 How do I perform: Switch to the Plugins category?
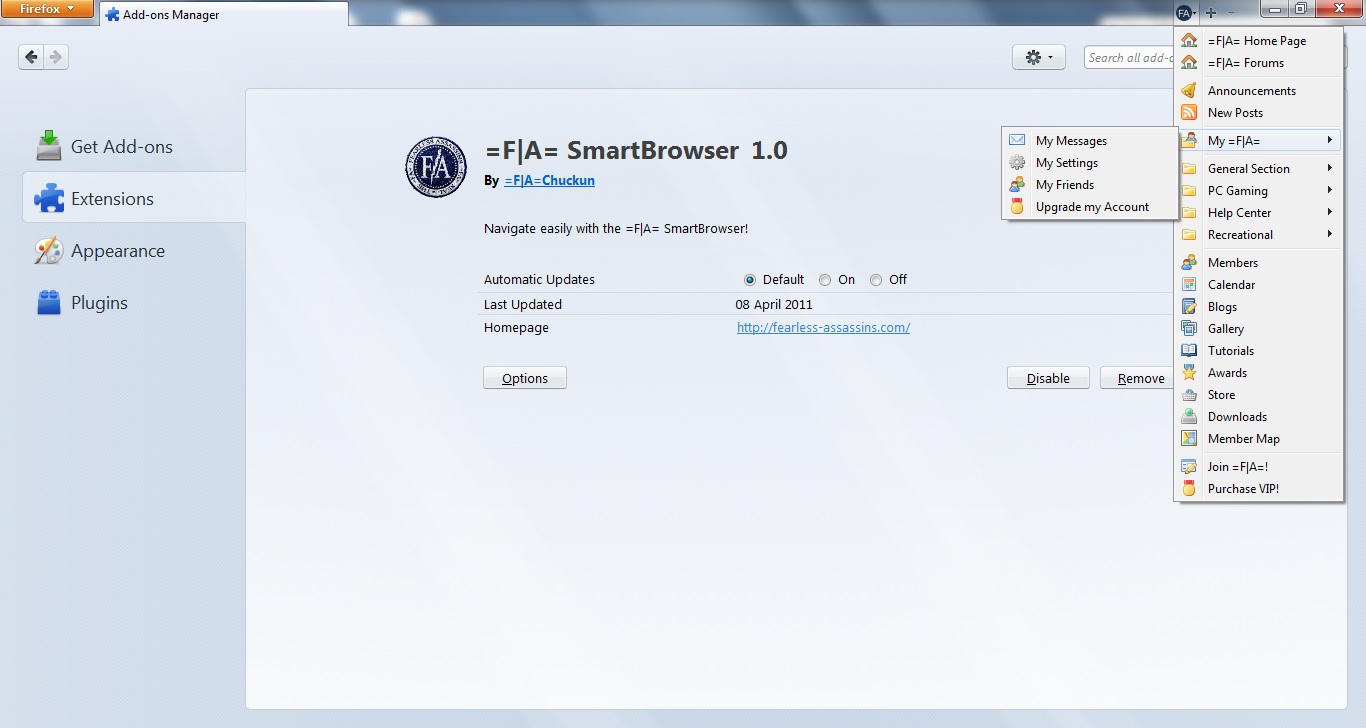pos(134,303)
